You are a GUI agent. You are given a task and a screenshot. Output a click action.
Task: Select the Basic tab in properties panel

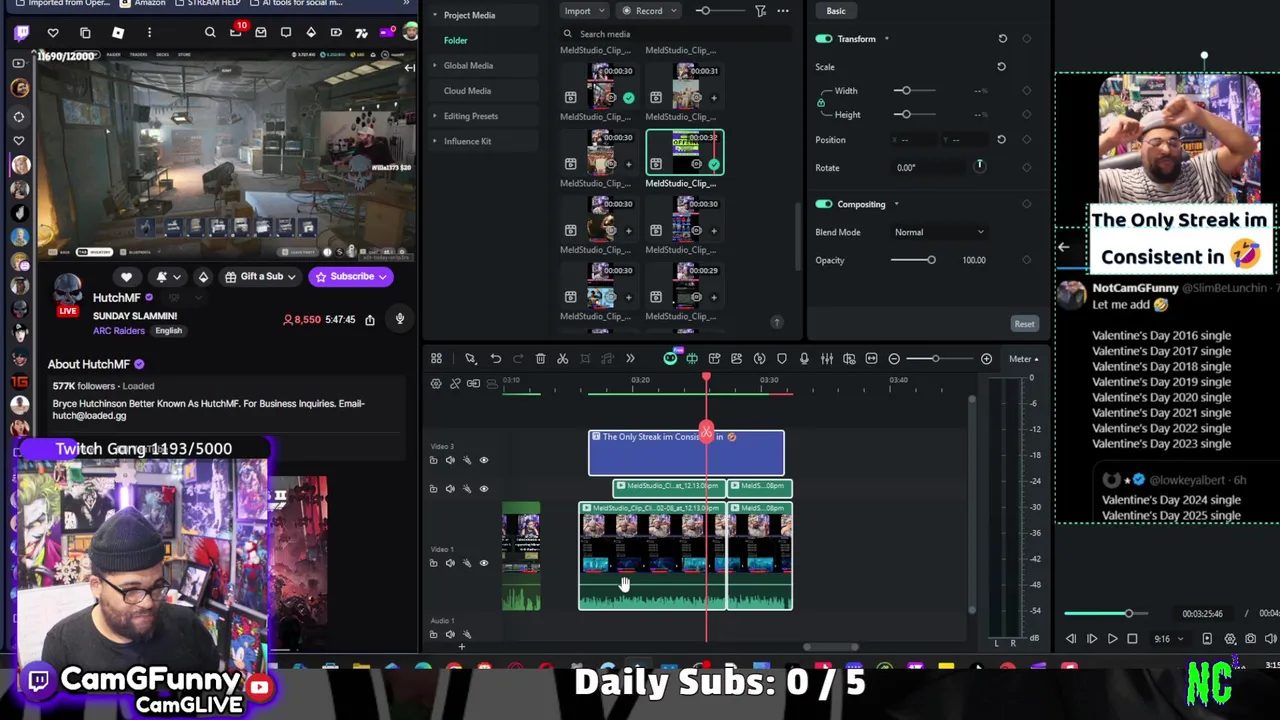(836, 11)
